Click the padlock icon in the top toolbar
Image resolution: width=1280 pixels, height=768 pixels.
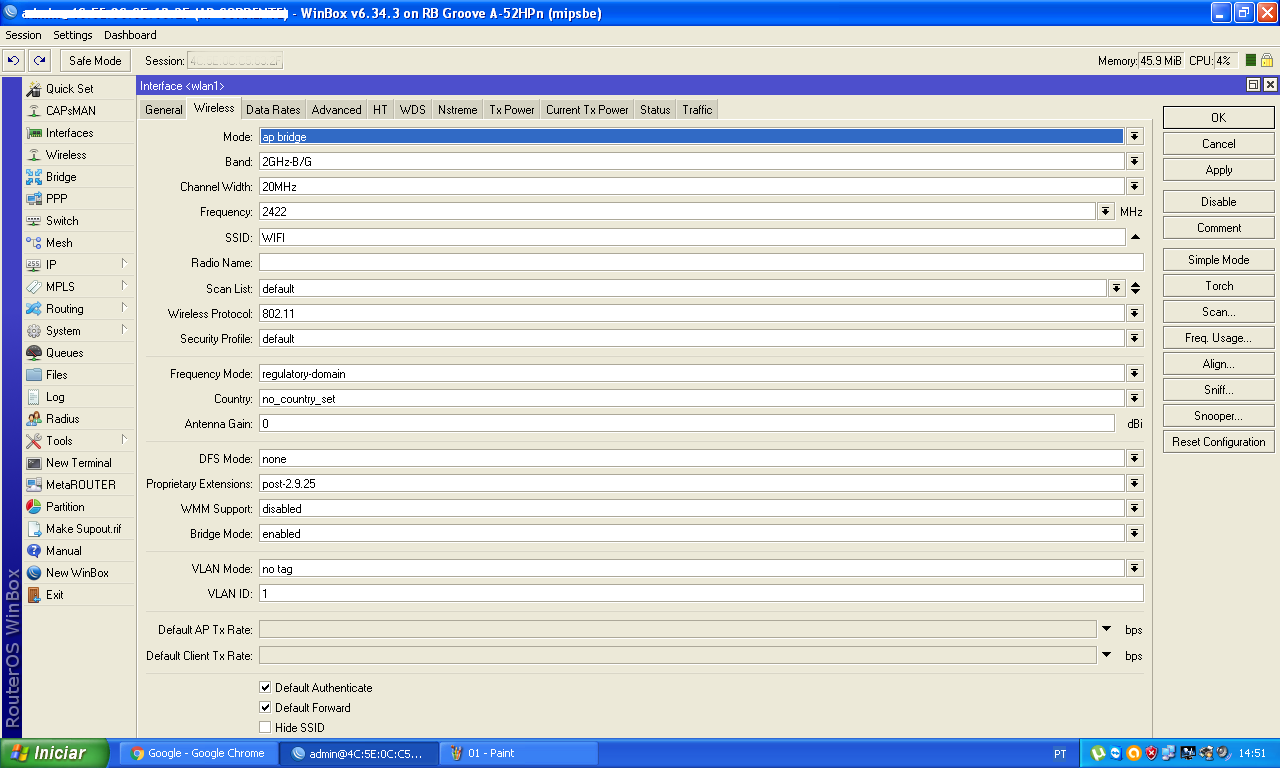click(x=1267, y=61)
